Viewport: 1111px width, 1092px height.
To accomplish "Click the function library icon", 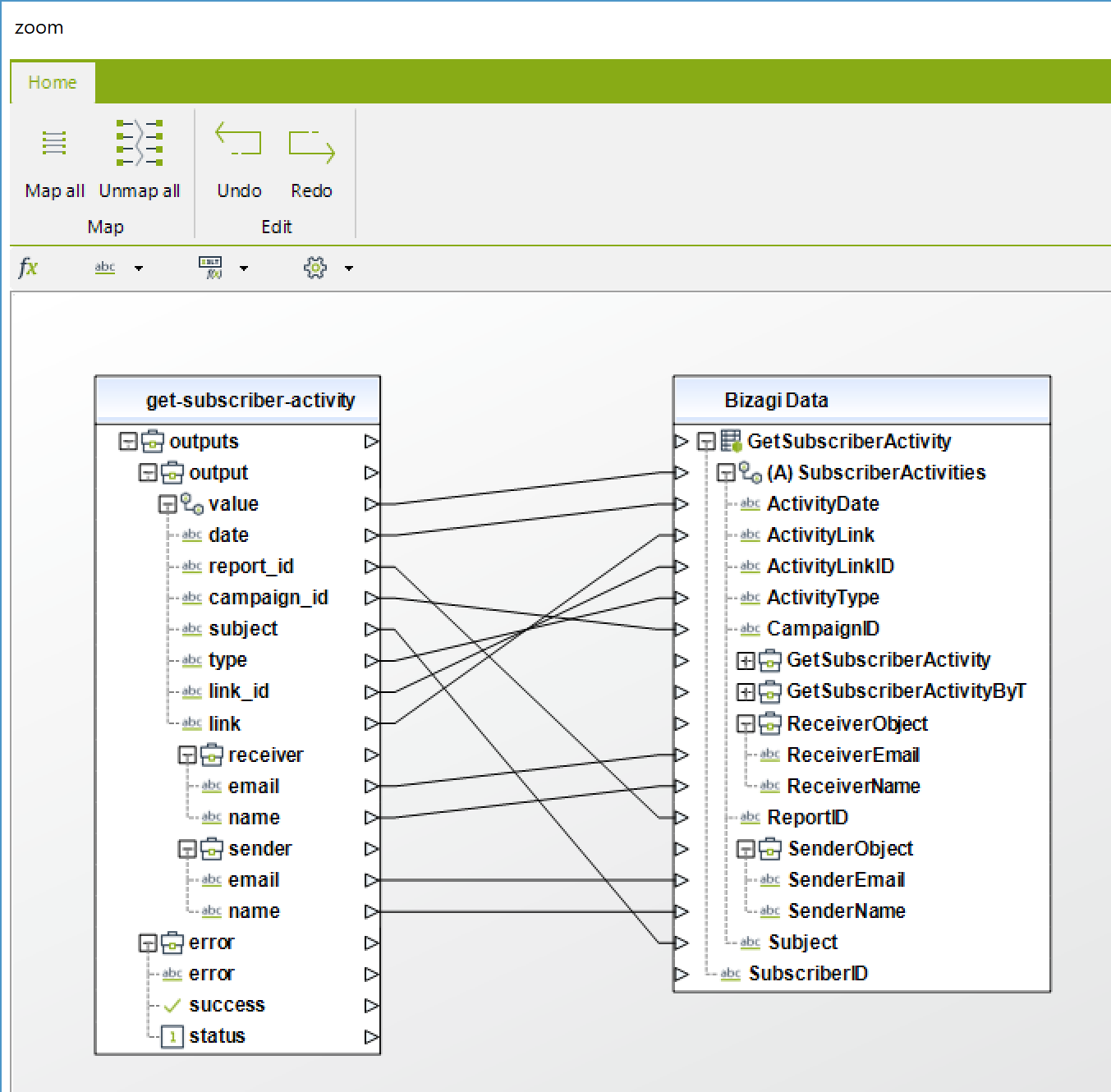I will (210, 268).
